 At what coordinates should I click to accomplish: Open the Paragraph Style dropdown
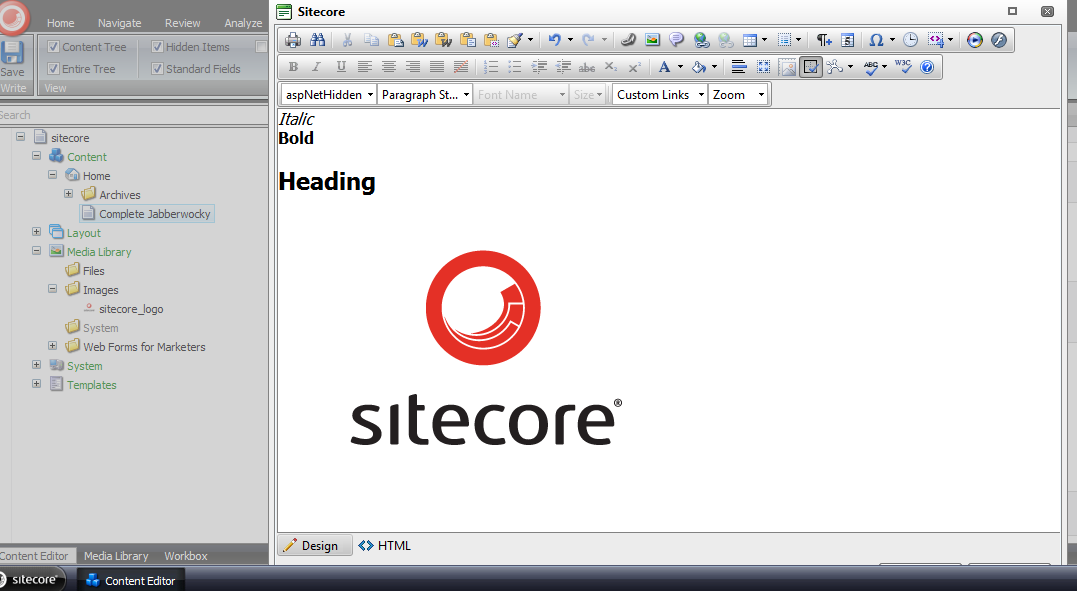point(425,95)
